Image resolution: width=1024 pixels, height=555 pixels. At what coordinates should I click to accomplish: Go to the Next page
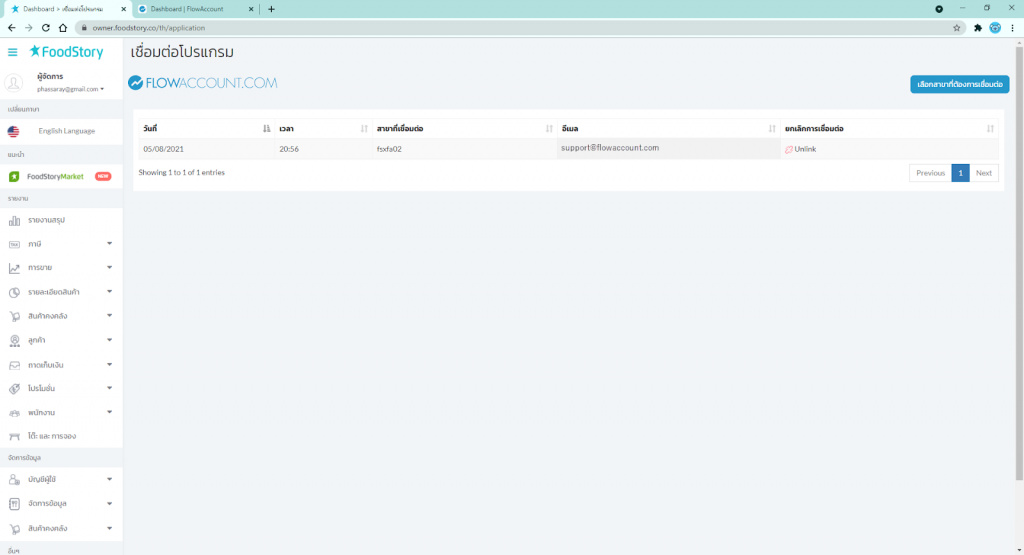[x=983, y=173]
